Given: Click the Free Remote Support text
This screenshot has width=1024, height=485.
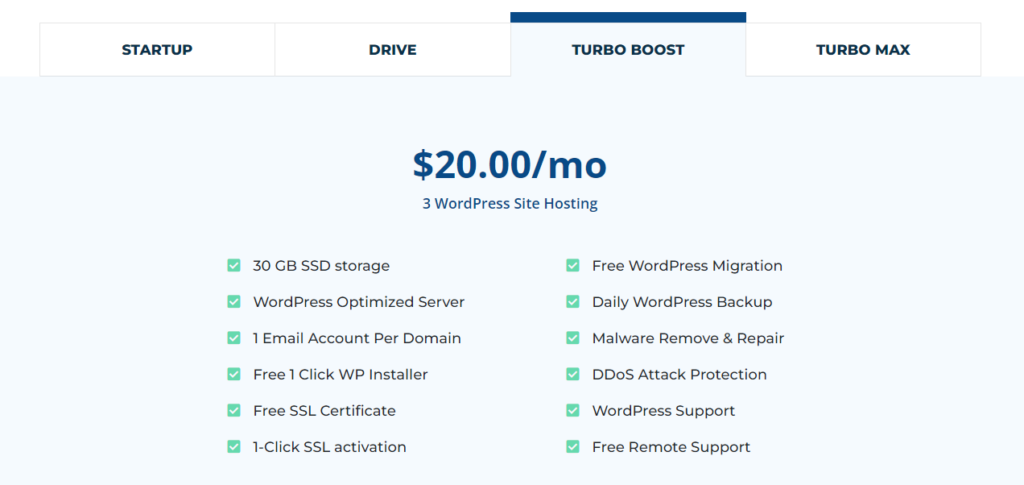Looking at the screenshot, I should 671,447.
